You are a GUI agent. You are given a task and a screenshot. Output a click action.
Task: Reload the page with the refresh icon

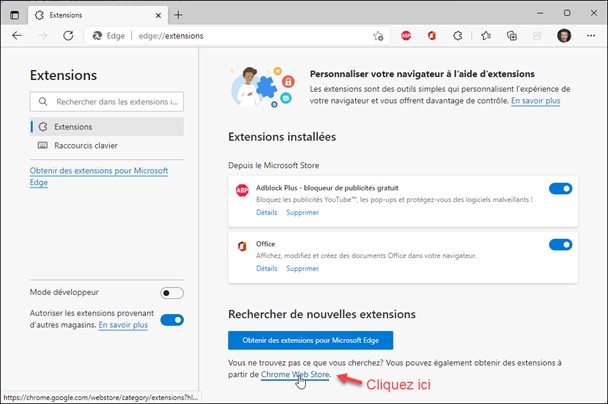[x=68, y=36]
